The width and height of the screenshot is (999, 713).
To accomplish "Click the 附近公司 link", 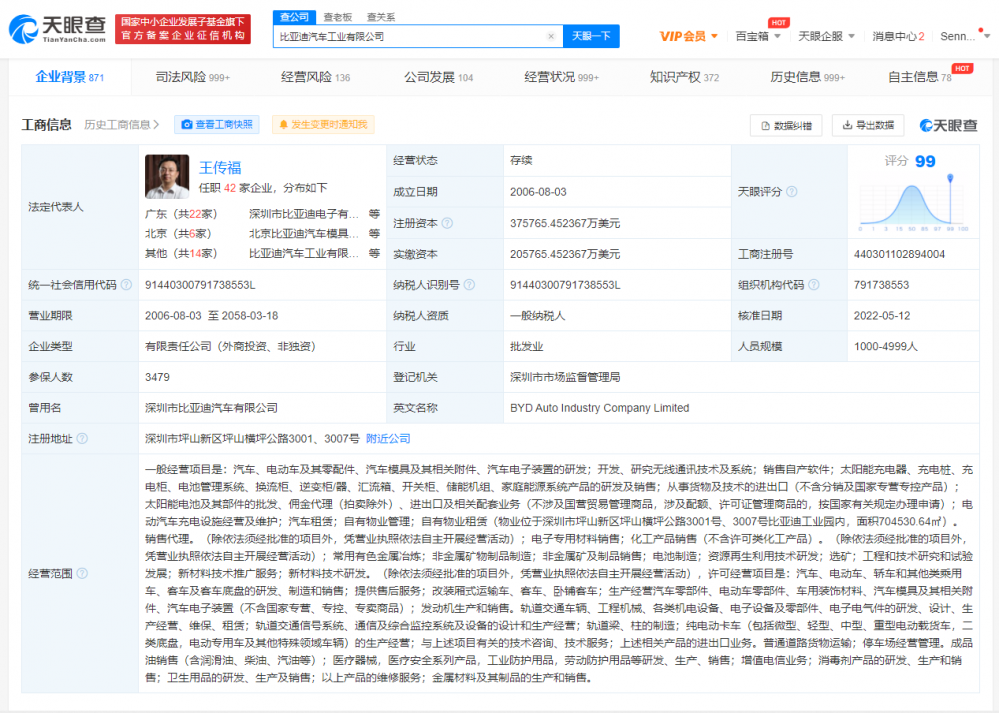I will click(x=388, y=439).
